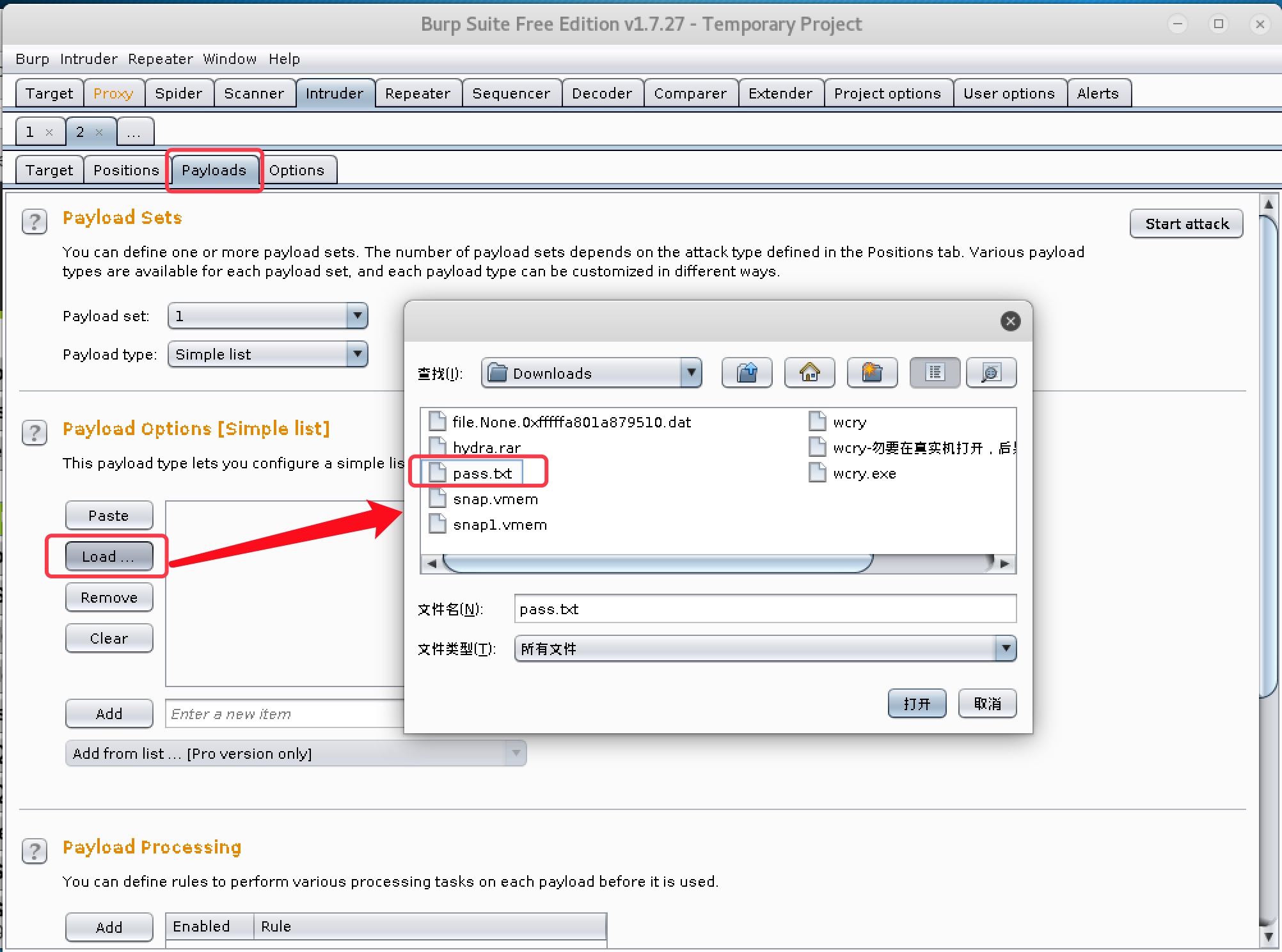Expand the Payload set dropdown
The height and width of the screenshot is (952, 1282).
click(x=357, y=315)
